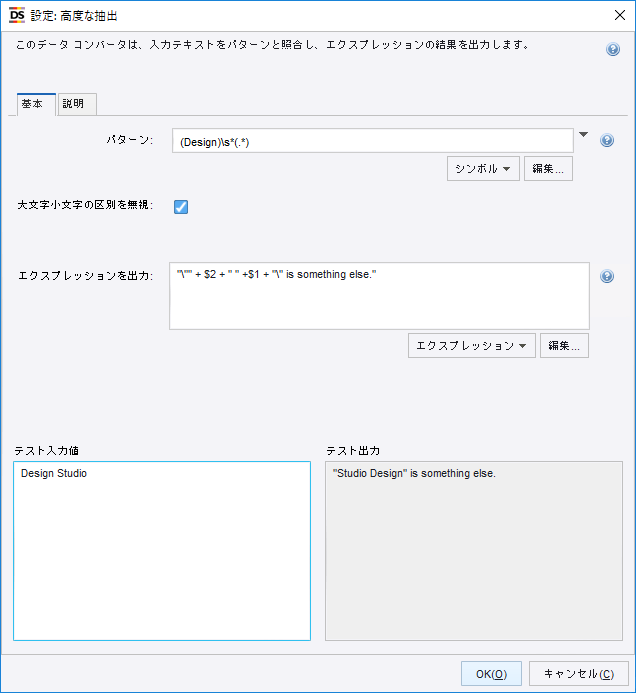Click the DS application icon in title bar
This screenshot has height=693, width=636.
(16, 14)
